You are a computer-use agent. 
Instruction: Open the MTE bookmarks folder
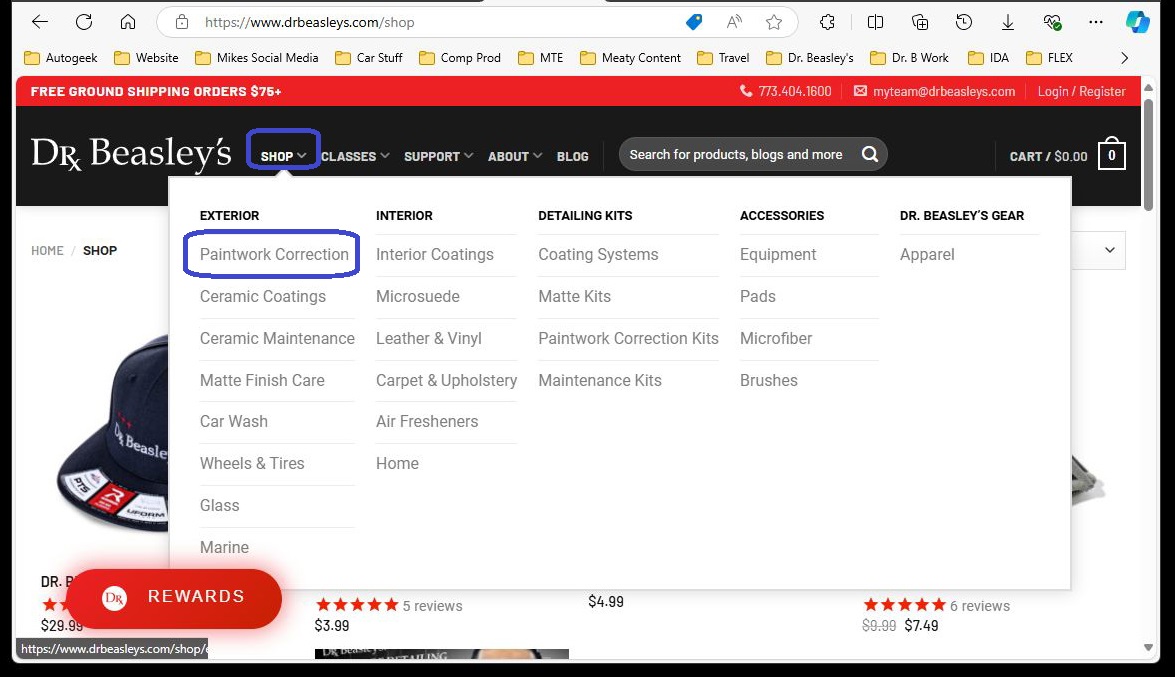click(x=541, y=58)
